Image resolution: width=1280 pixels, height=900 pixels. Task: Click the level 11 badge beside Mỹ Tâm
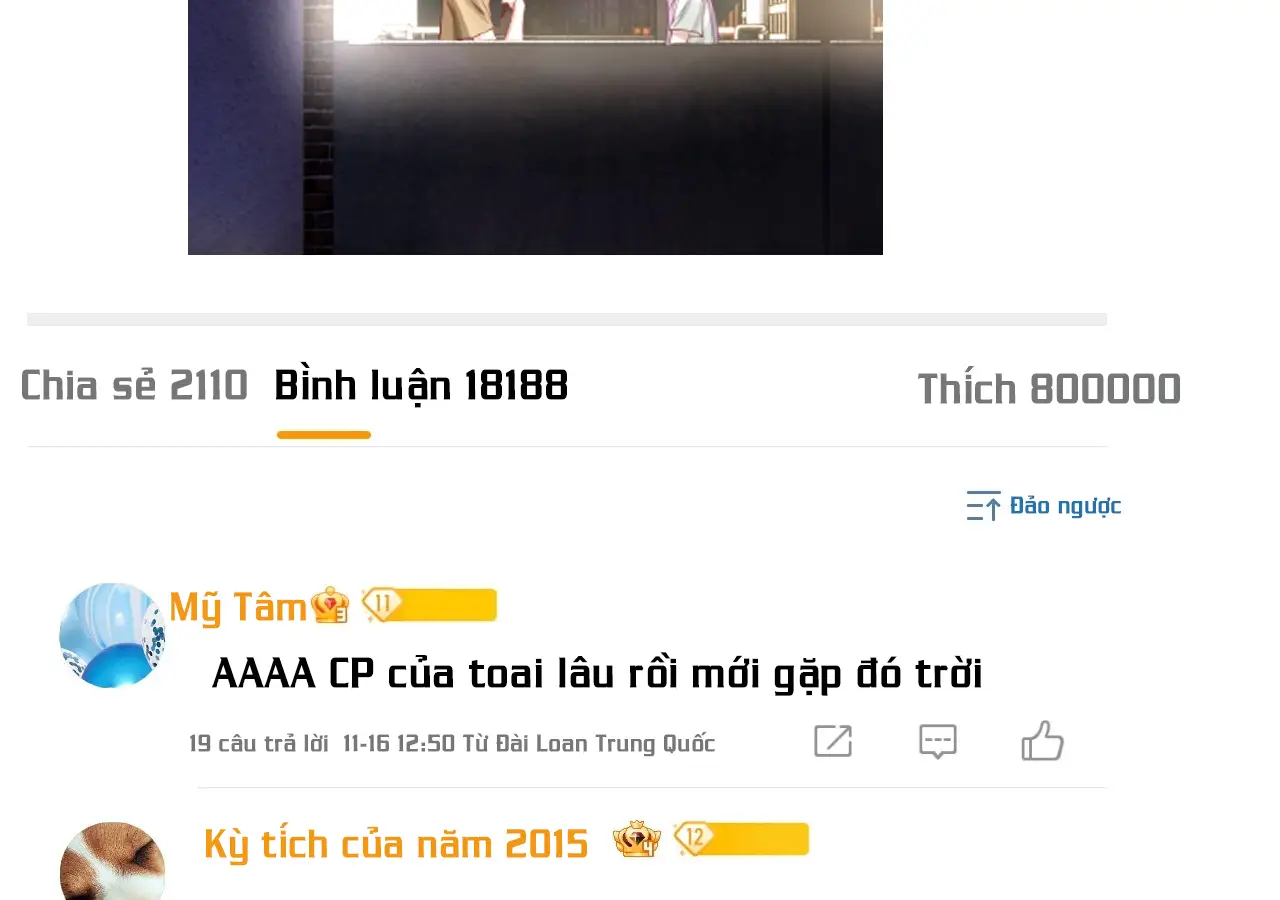(x=429, y=605)
